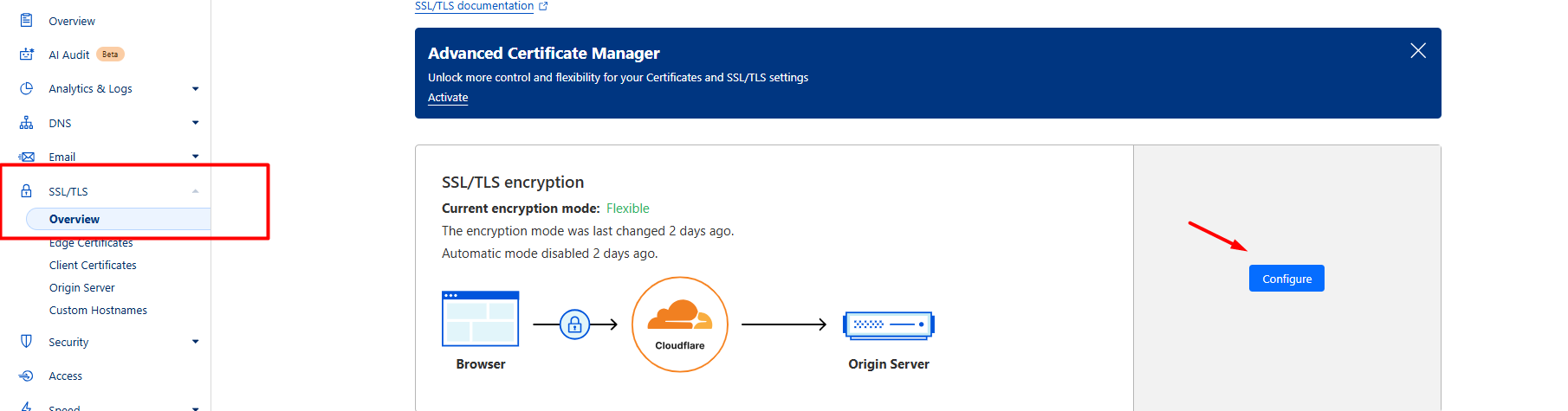Dismiss the Advanced Certificate Manager banner
1568x411 pixels.
click(1418, 51)
